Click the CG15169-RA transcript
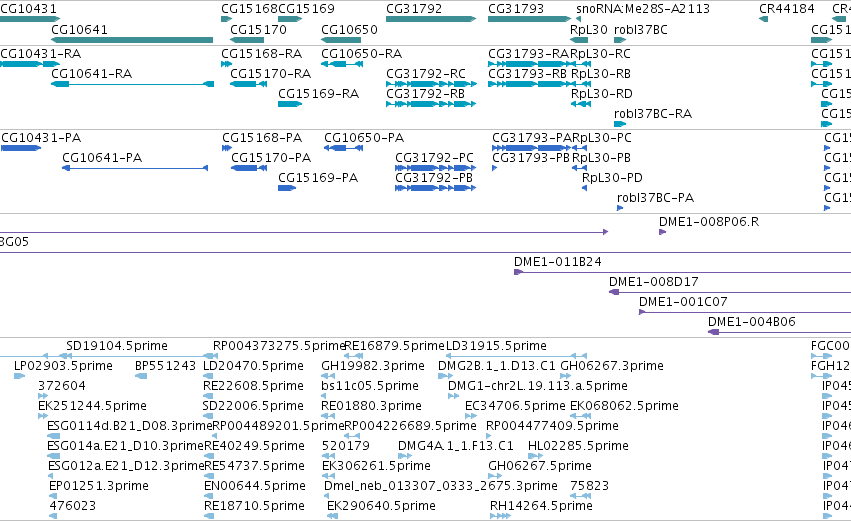Viewport: 851px width, 521px height. click(290, 104)
